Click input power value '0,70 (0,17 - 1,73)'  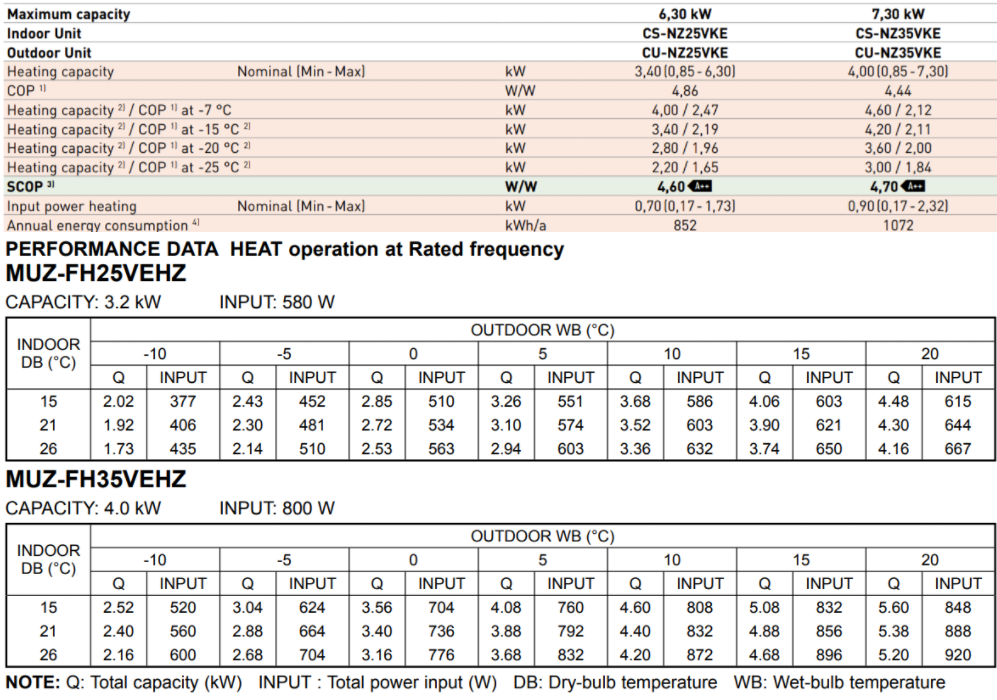(x=685, y=206)
